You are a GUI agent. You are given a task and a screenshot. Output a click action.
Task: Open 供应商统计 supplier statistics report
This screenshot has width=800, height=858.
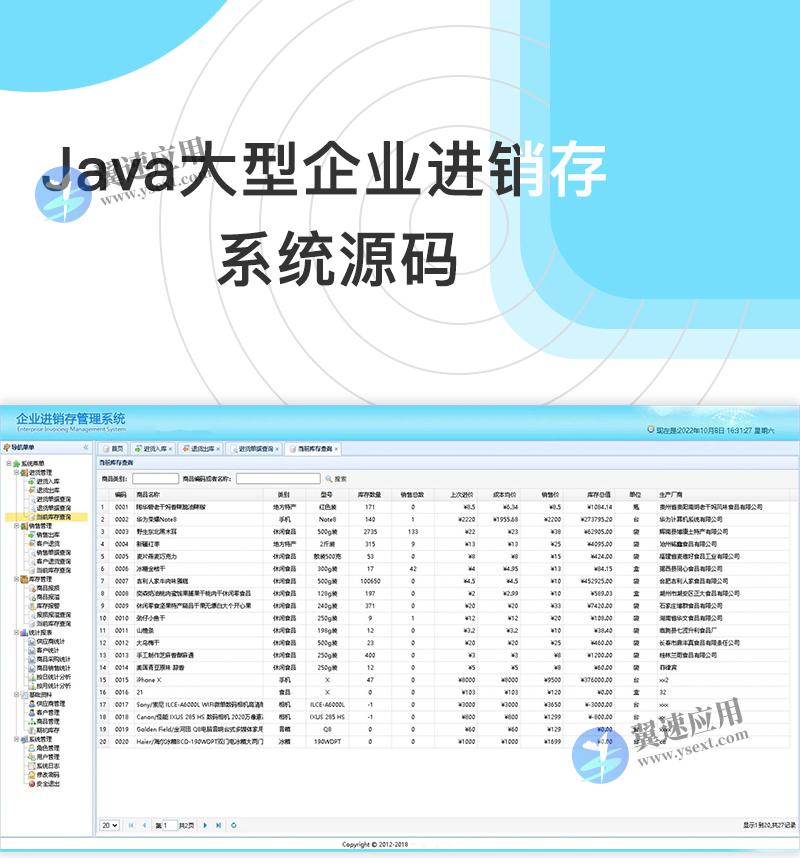pyautogui.click(x=48, y=642)
